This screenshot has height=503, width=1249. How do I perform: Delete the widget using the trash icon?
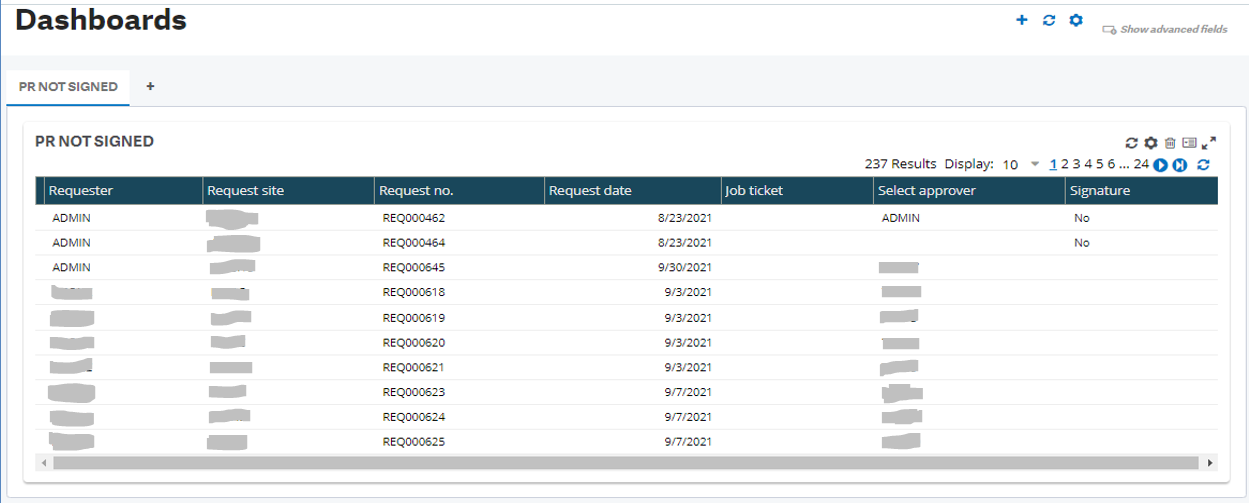click(x=1170, y=144)
